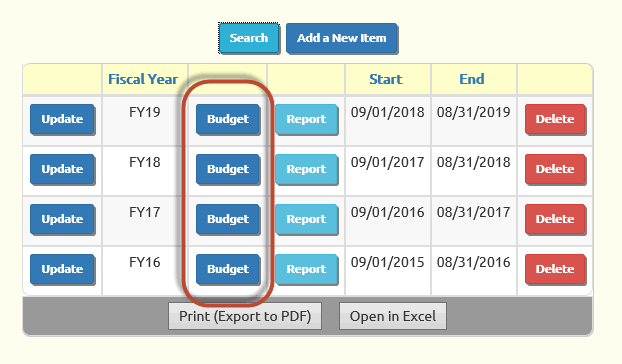
Task: Delete the FY18 entry
Action: (x=555, y=169)
